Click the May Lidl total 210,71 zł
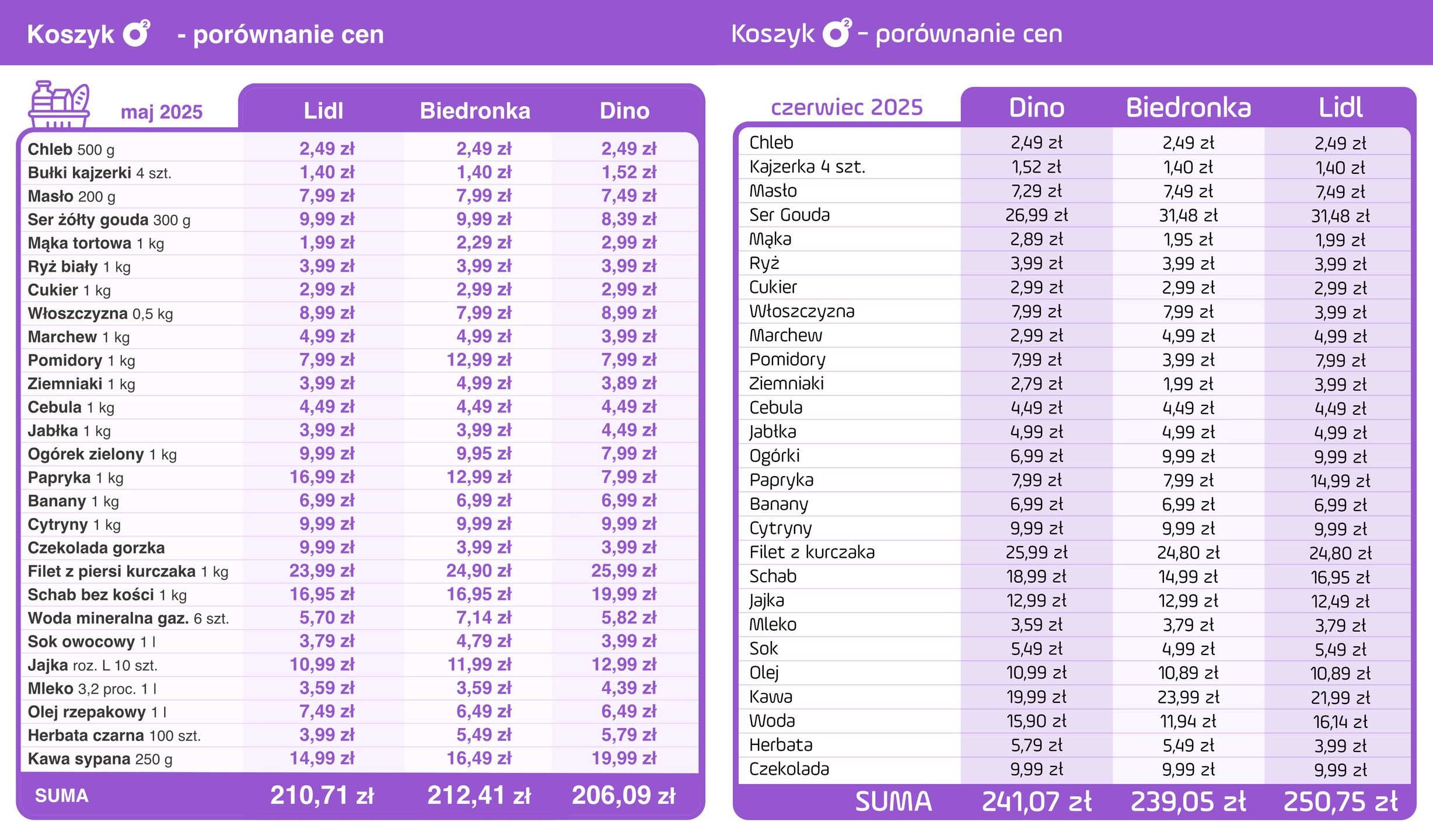Screen dimensions: 1433x840 click(322, 796)
